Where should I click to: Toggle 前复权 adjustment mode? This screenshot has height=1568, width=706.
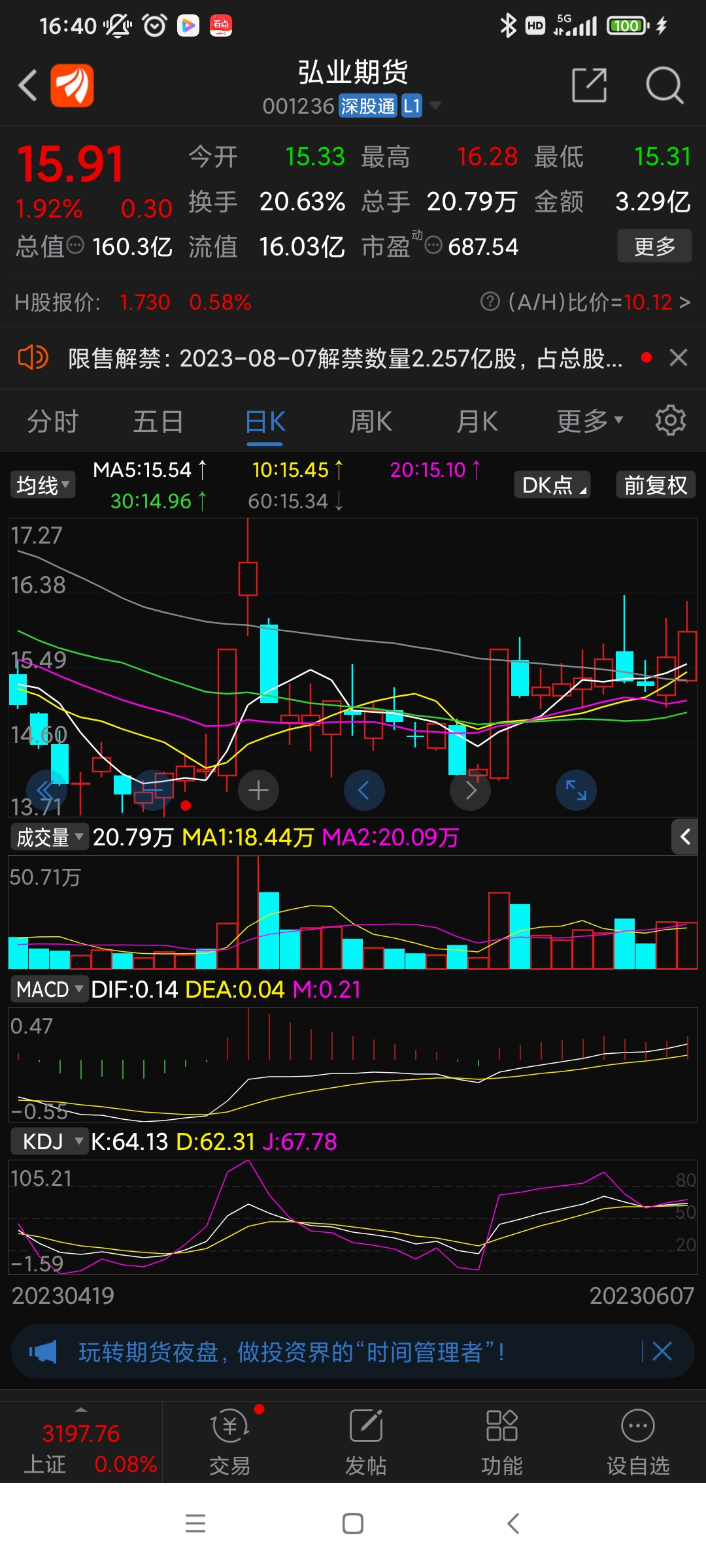(x=656, y=485)
